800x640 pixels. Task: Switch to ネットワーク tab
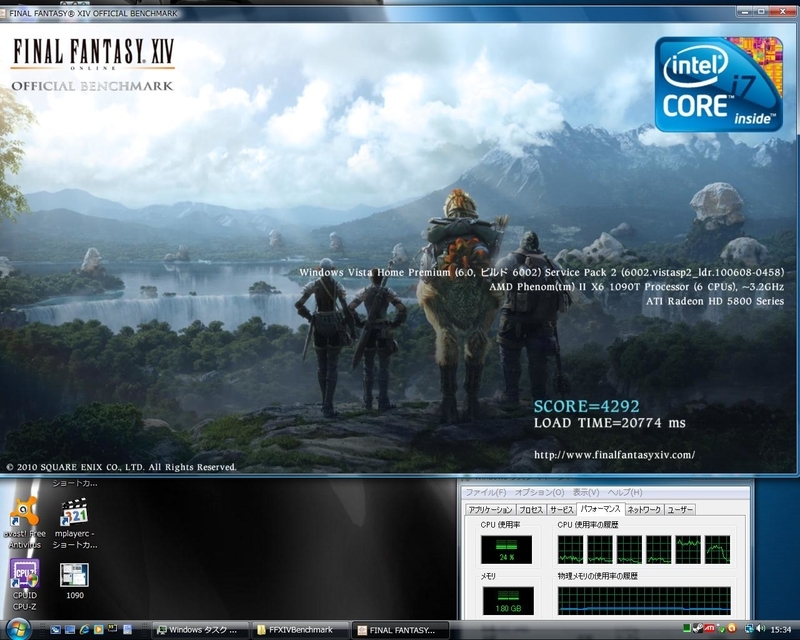coord(643,509)
